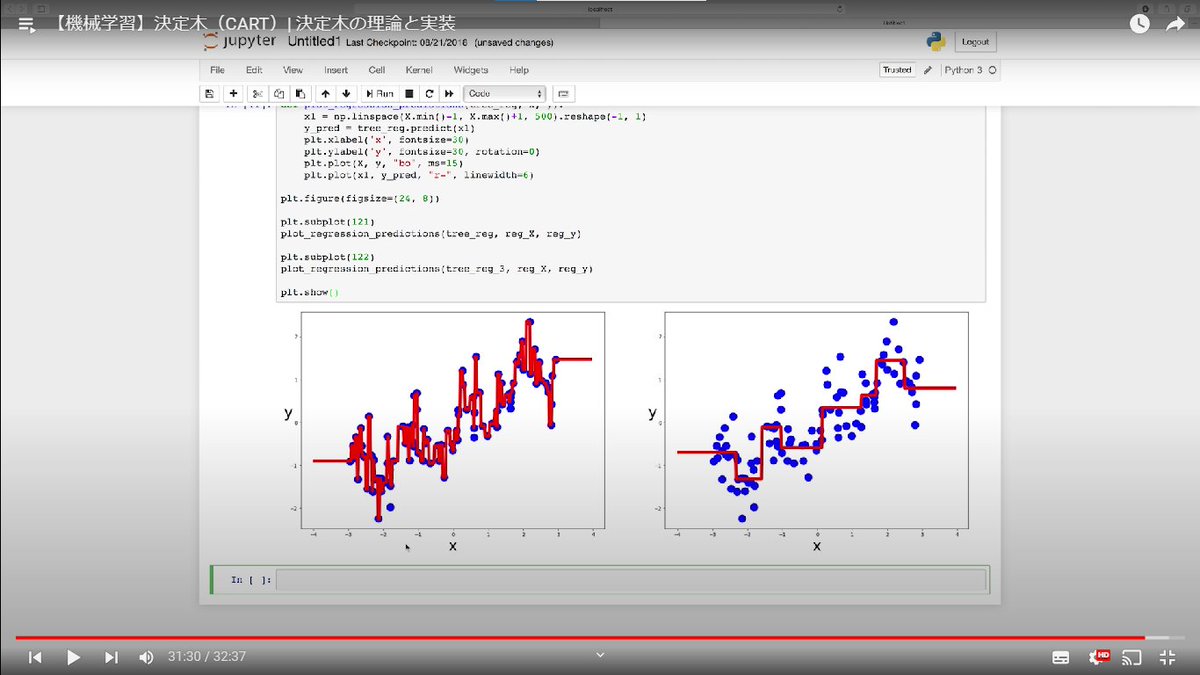Play the video
1200x675 pixels.
72,657
